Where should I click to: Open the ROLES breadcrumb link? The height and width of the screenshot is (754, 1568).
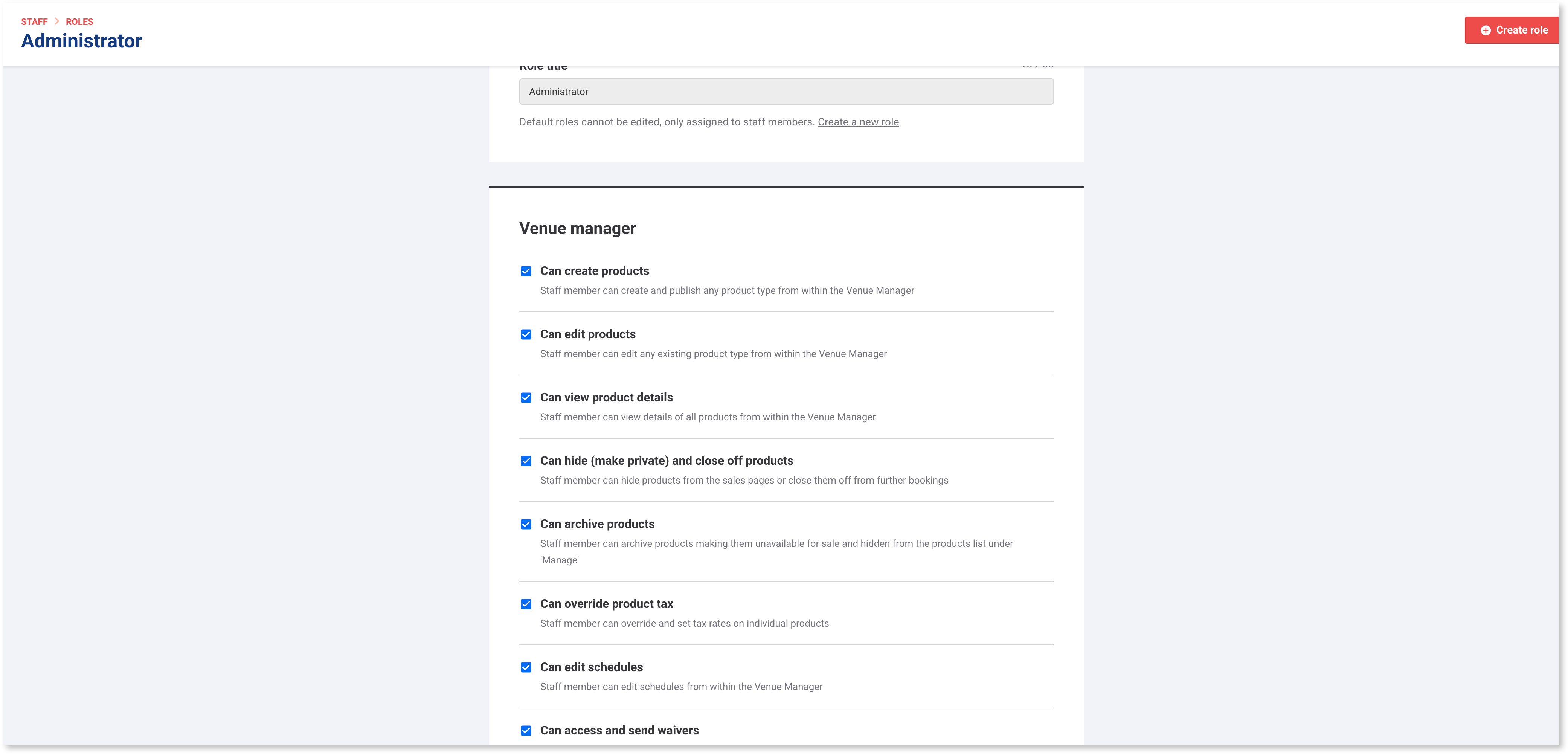(79, 22)
